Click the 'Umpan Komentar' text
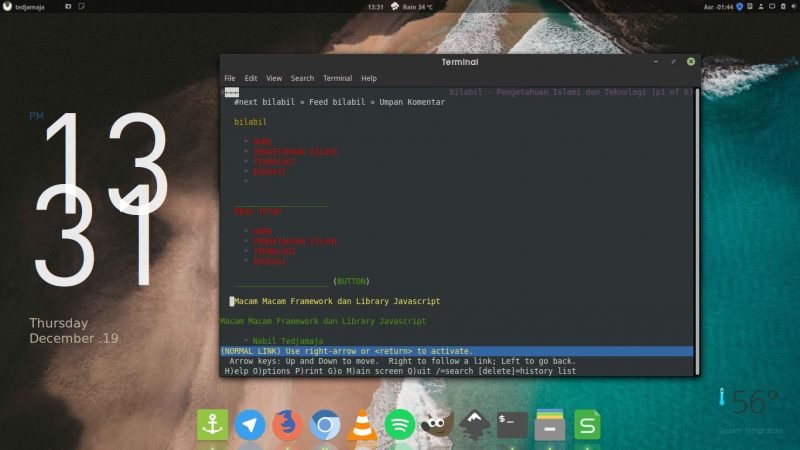The width and height of the screenshot is (800, 450). pyautogui.click(x=412, y=102)
